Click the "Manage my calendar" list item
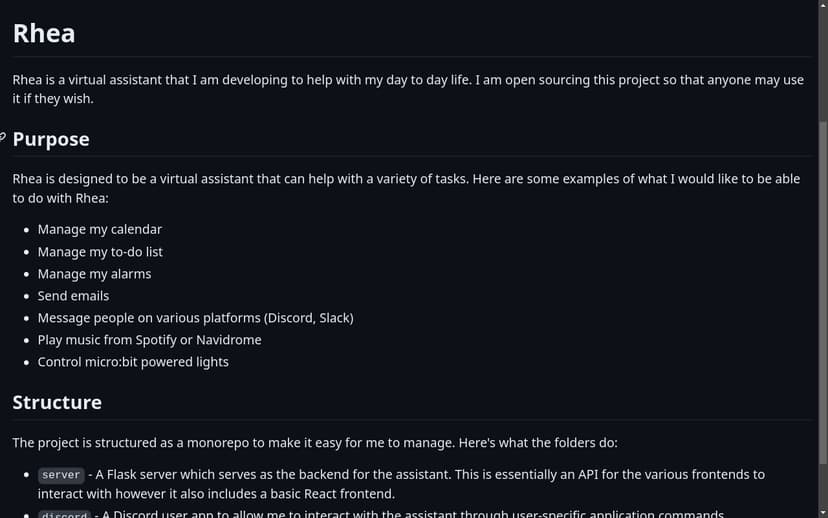Screen dimensions: 828x518 tap(100, 229)
